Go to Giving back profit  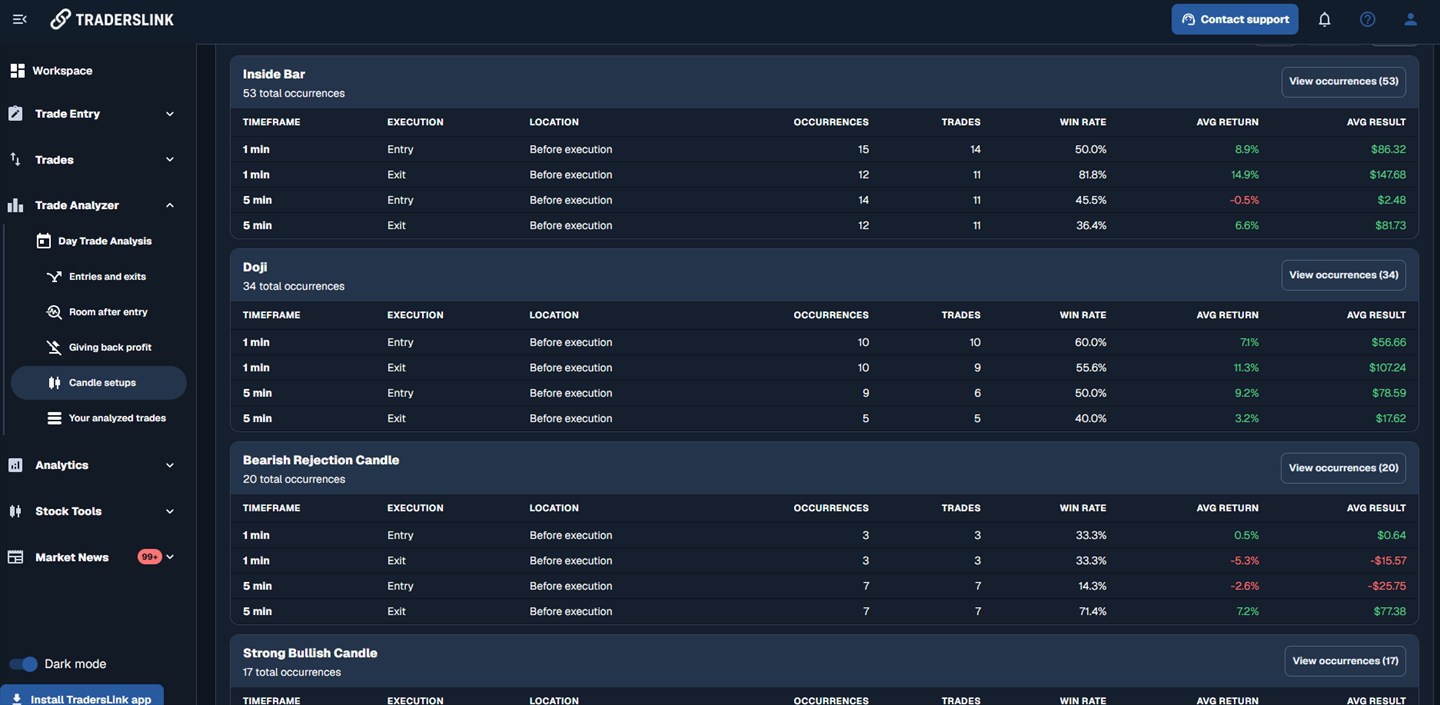[x=110, y=347]
